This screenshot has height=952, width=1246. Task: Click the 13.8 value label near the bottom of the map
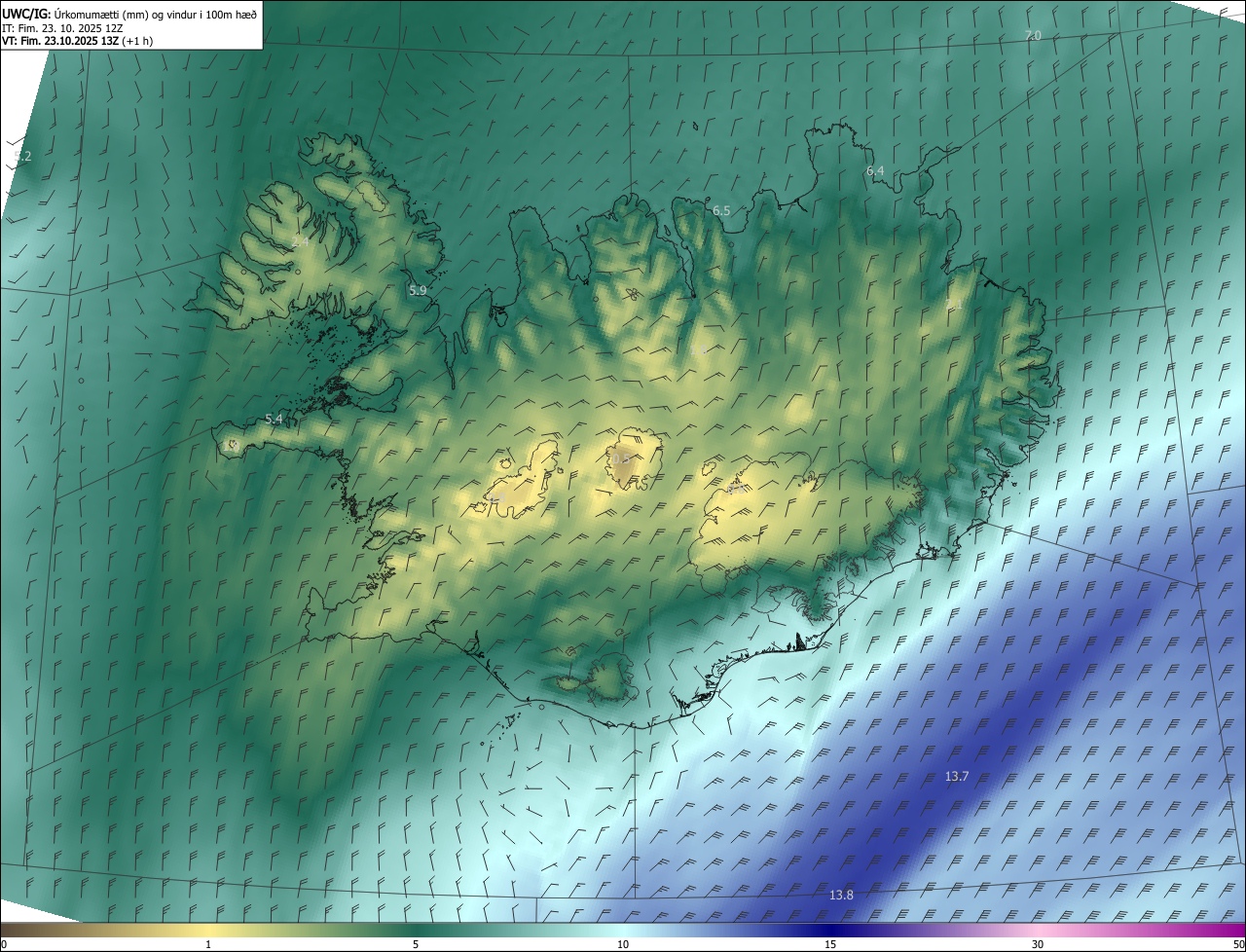841,895
